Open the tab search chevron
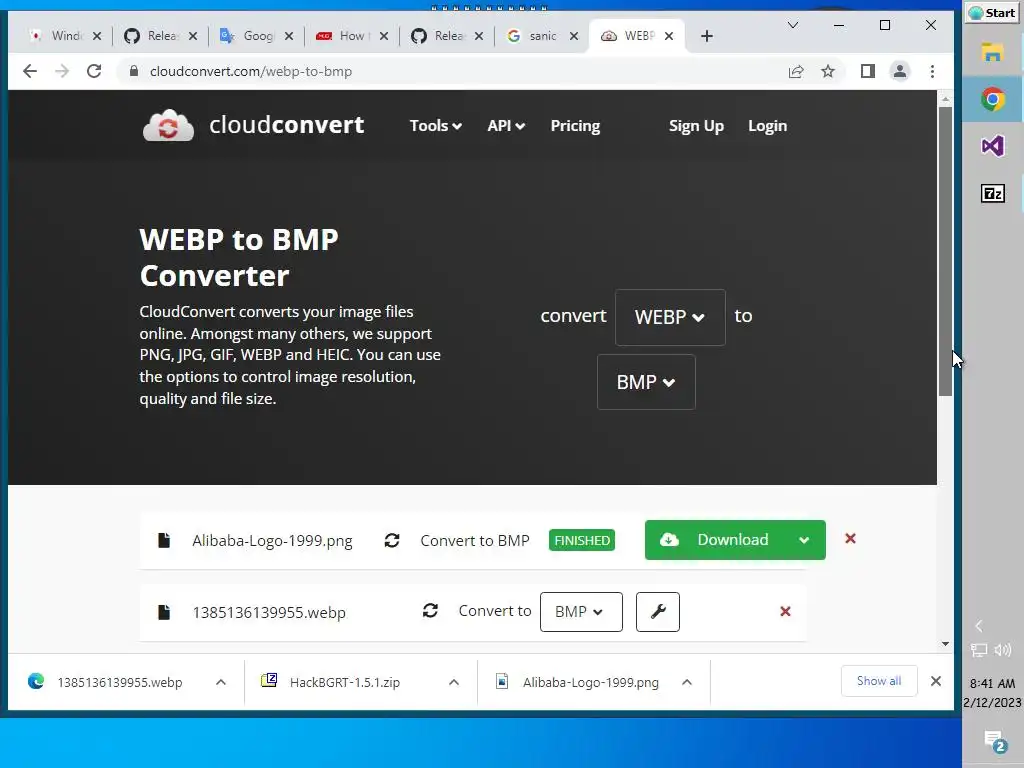 pos(793,25)
